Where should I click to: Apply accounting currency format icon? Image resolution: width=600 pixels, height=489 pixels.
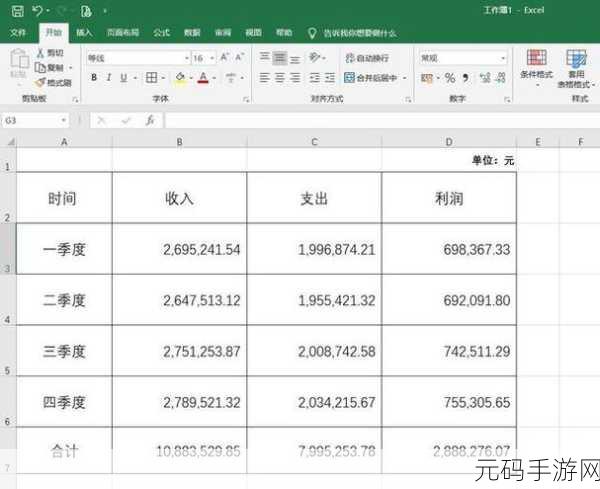coord(427,78)
